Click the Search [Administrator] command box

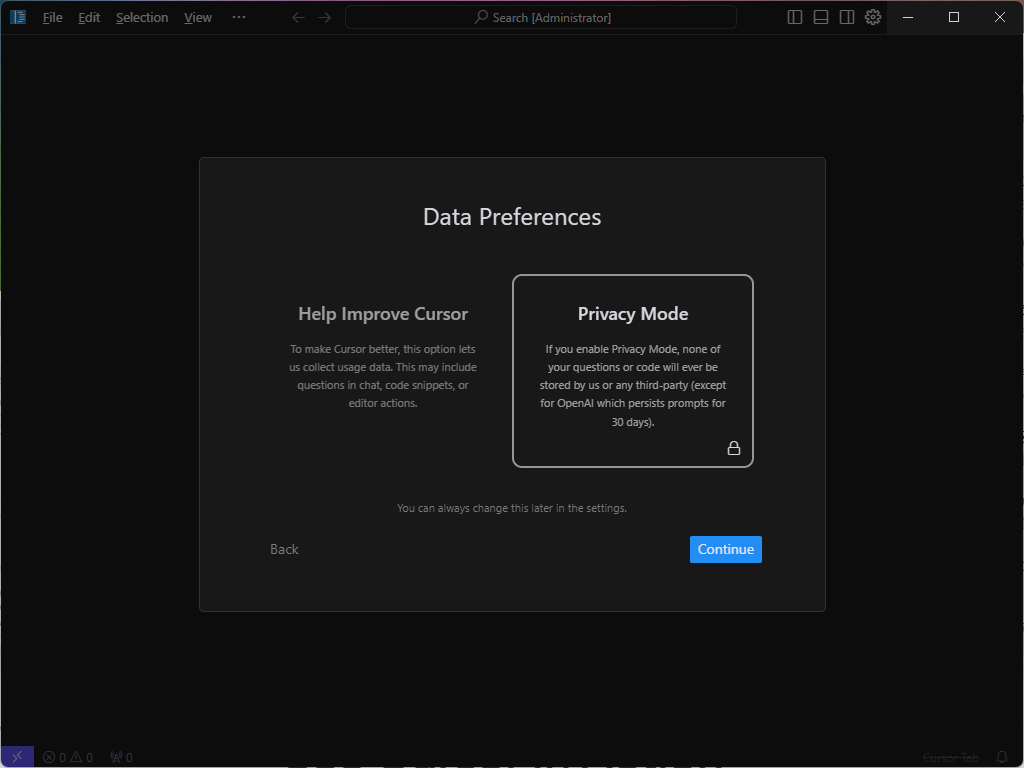pos(541,18)
